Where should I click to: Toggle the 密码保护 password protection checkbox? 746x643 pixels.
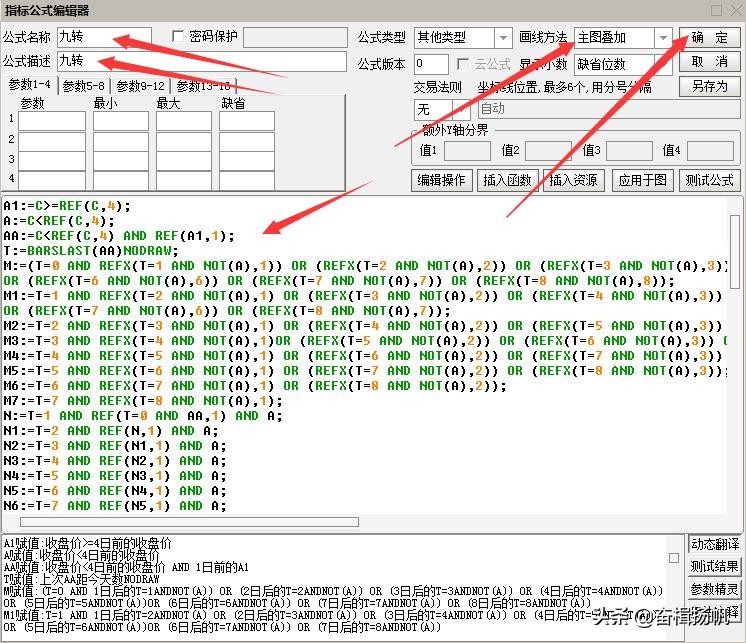point(178,37)
